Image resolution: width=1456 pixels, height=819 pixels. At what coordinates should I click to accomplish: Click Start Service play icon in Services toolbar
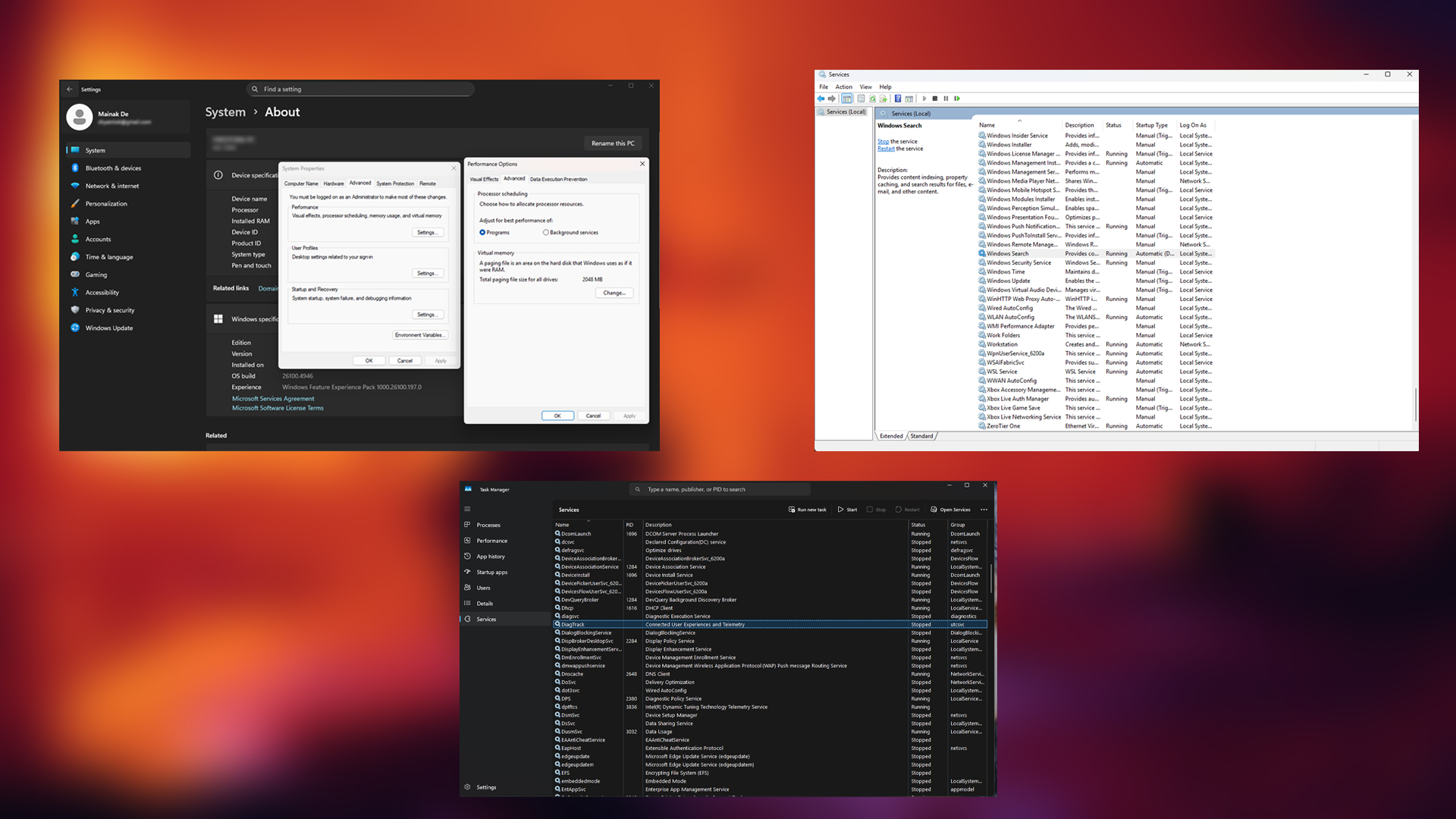(924, 99)
